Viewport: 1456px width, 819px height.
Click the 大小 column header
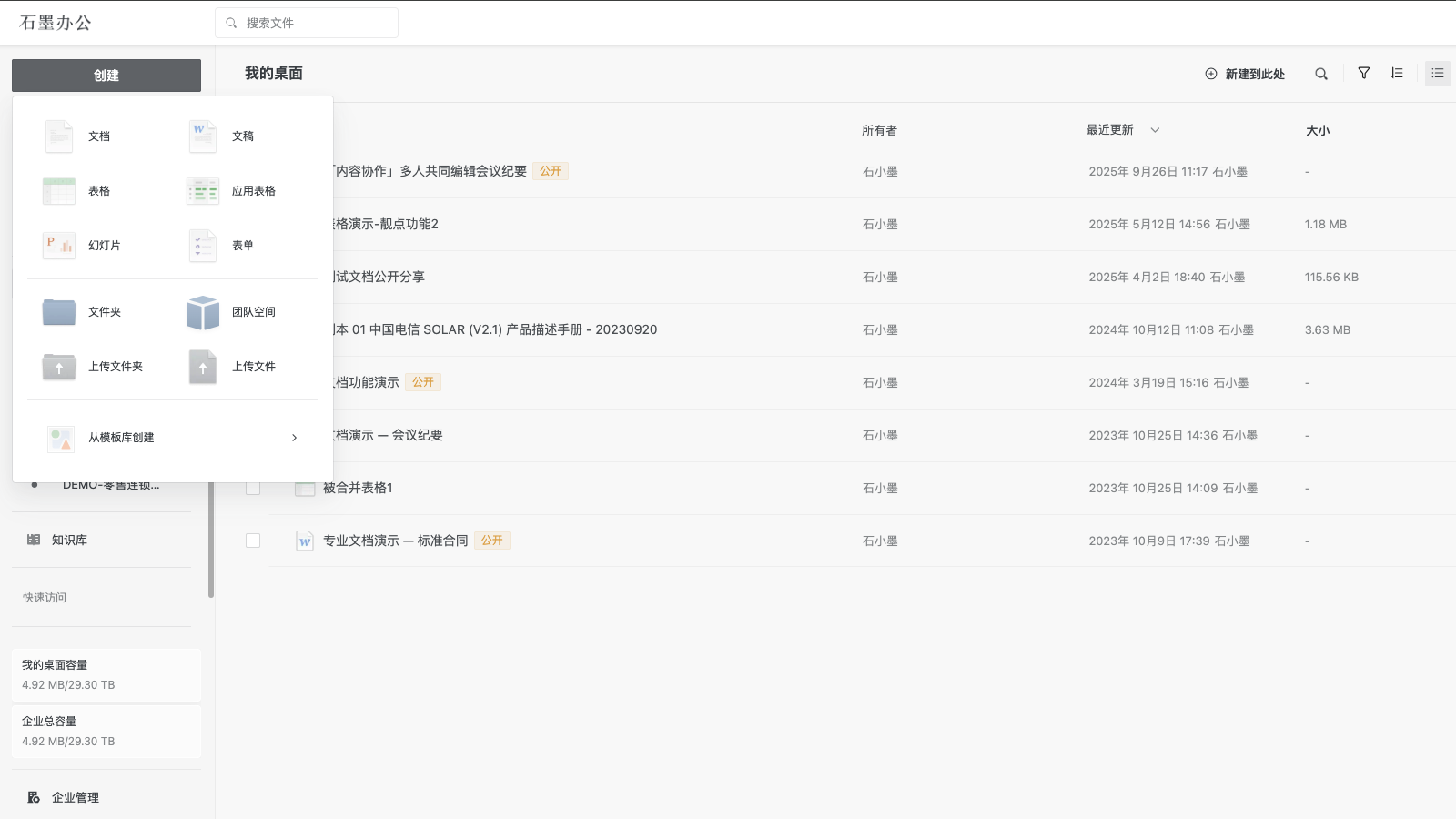(1318, 130)
